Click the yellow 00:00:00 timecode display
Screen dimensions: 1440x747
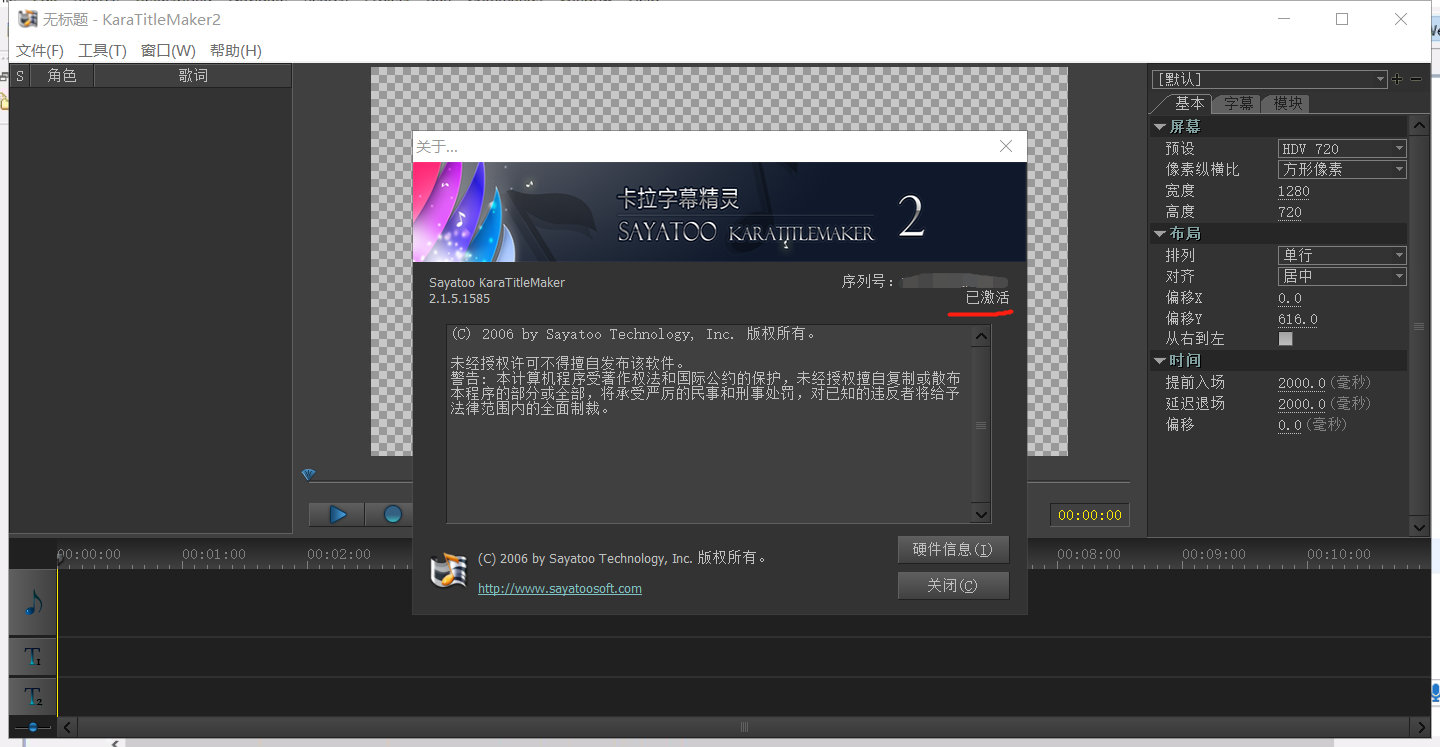tap(1090, 515)
